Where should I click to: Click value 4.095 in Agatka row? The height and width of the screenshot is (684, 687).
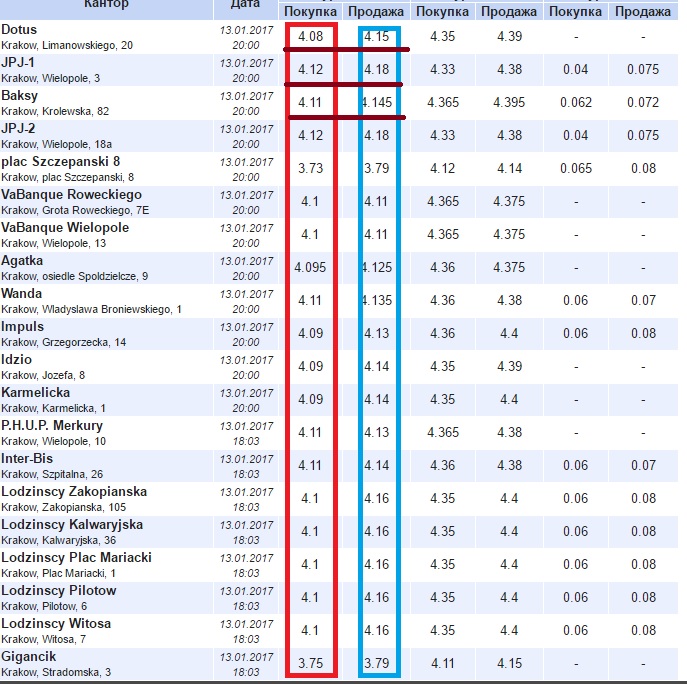(x=310, y=267)
